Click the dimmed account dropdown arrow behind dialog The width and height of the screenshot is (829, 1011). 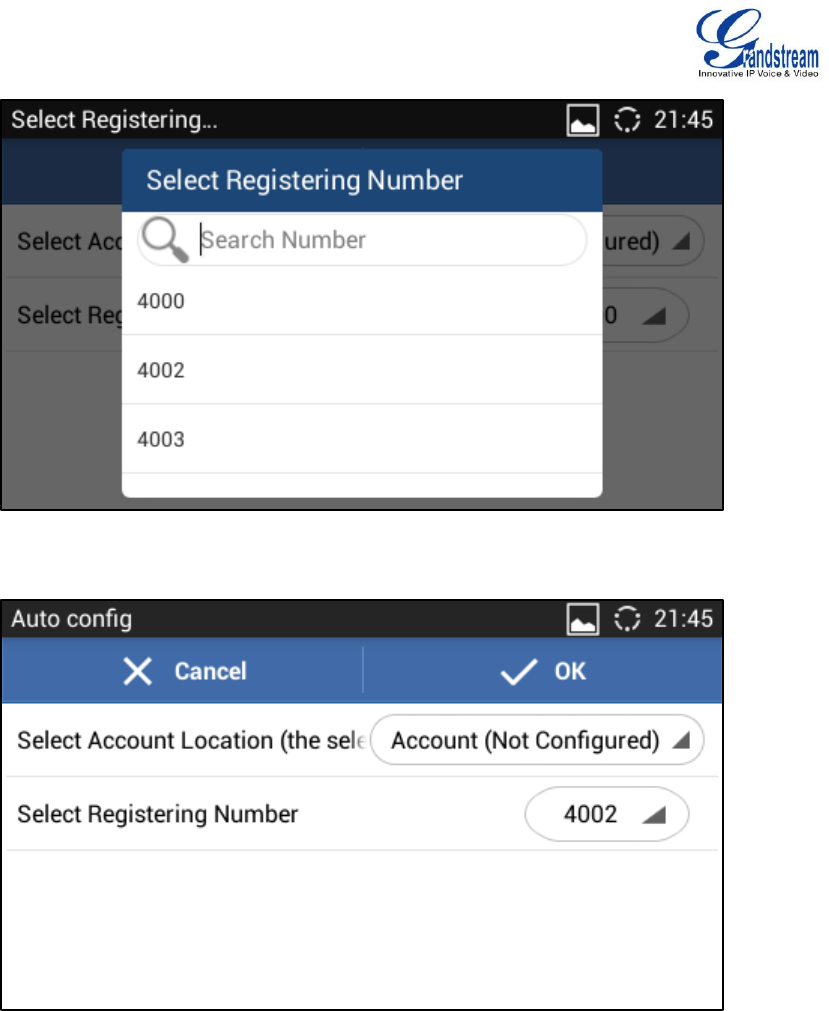tap(681, 241)
